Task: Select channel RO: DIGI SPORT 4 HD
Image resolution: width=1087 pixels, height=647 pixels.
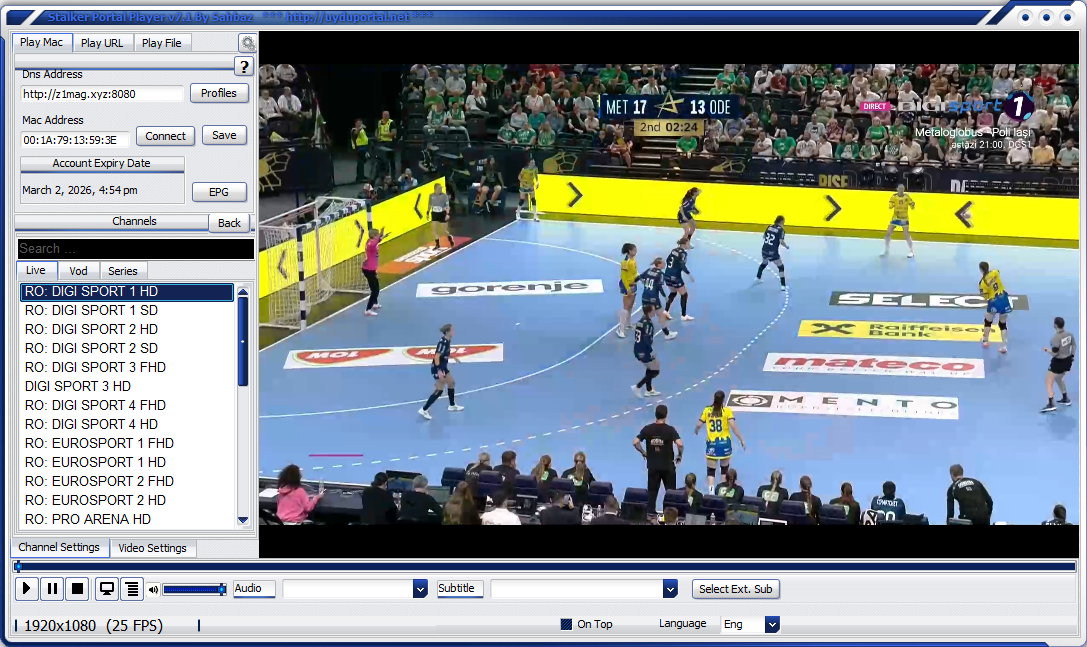Action: (127, 424)
